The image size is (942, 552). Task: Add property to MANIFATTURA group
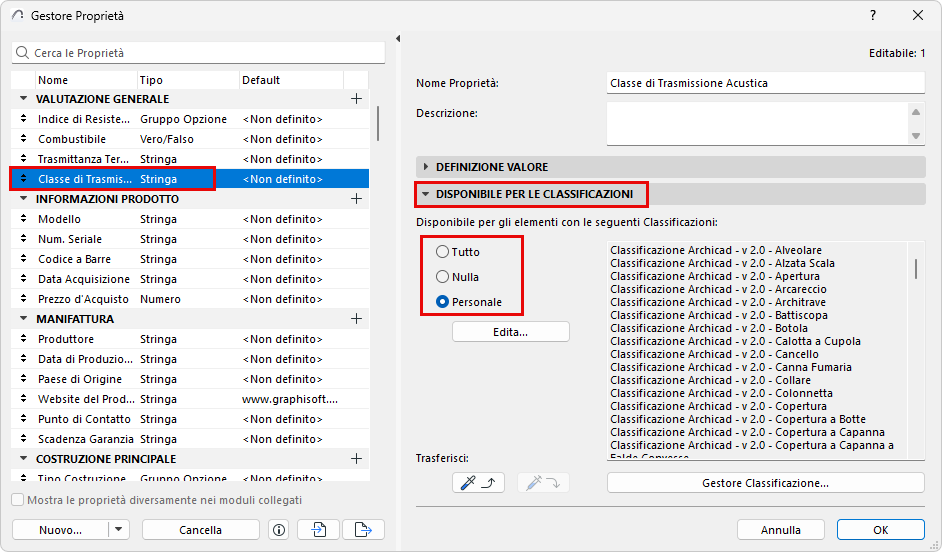point(356,319)
